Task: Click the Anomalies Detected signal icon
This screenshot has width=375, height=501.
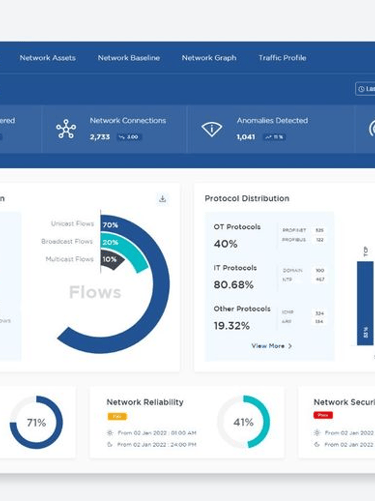Action: tap(212, 129)
